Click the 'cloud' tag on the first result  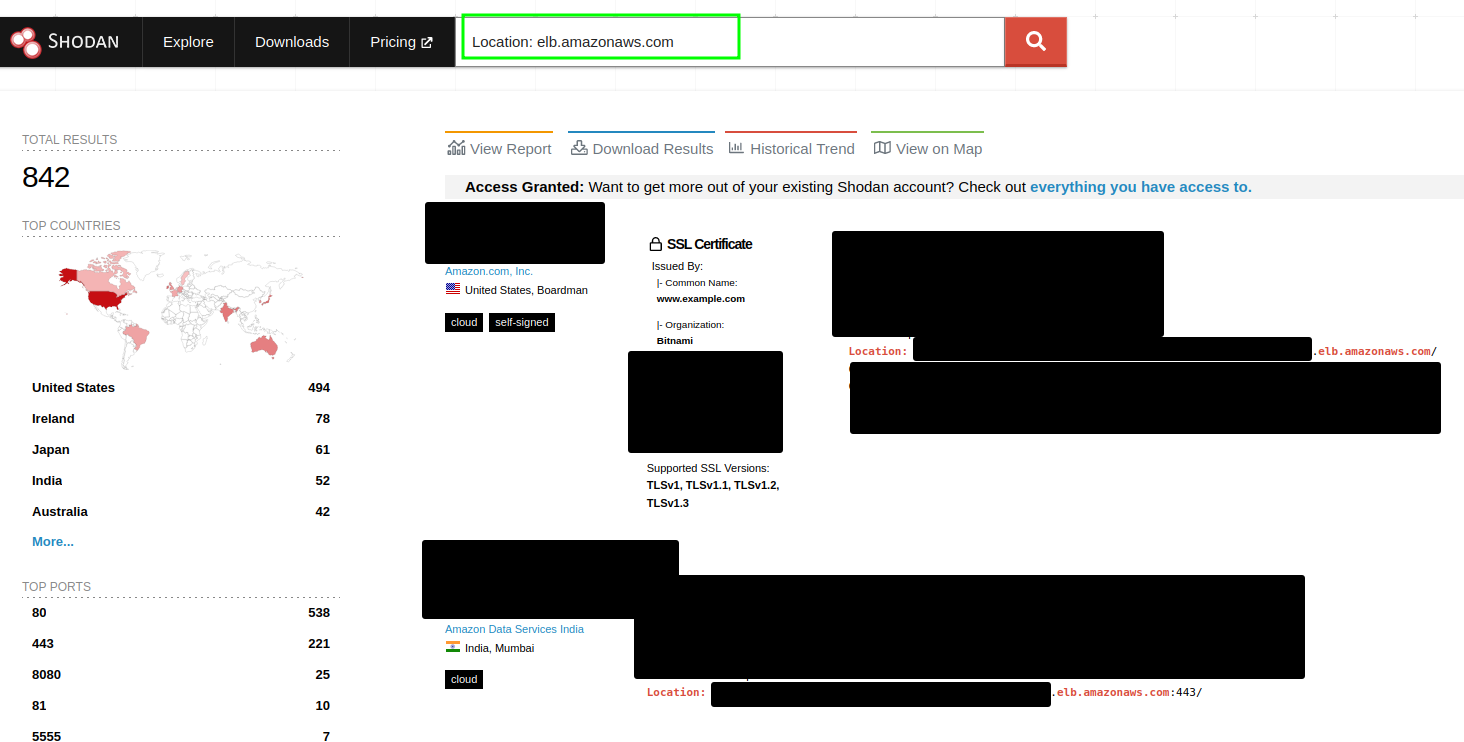point(463,321)
